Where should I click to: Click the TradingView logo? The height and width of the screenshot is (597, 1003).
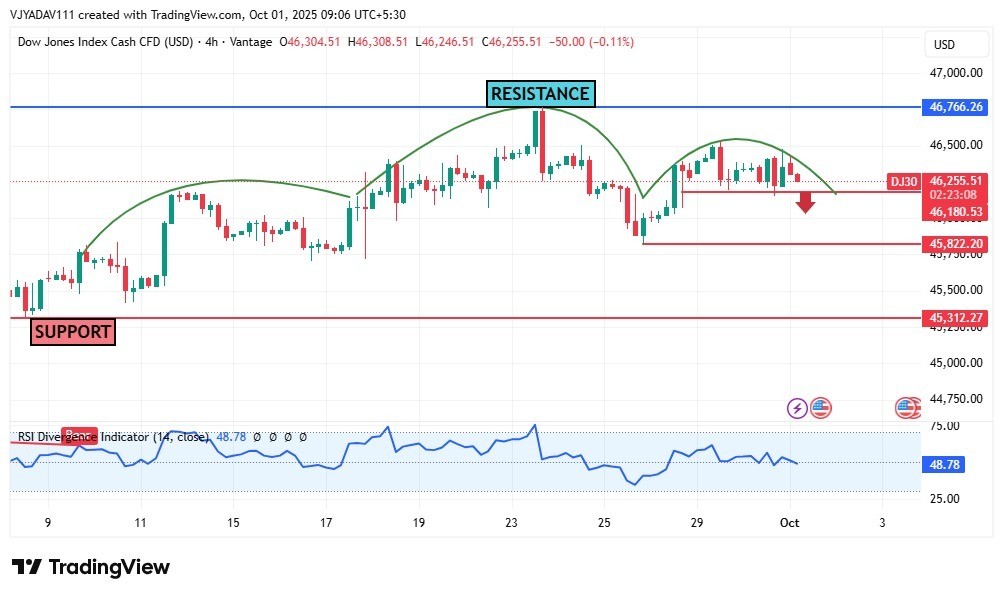91,567
